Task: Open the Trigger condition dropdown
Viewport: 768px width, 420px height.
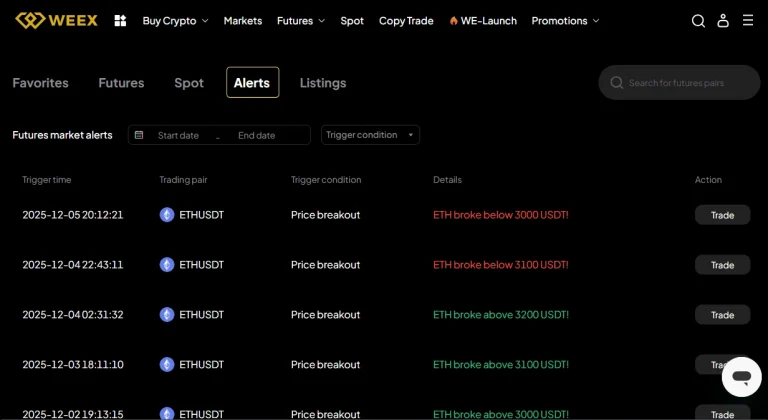Action: pos(370,135)
